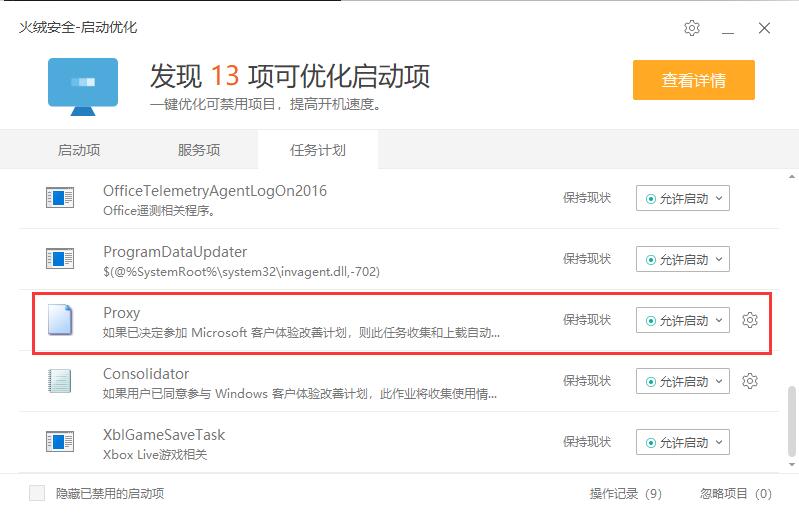
Task: Open 操作记录 (9) link
Action: [x=626, y=493]
